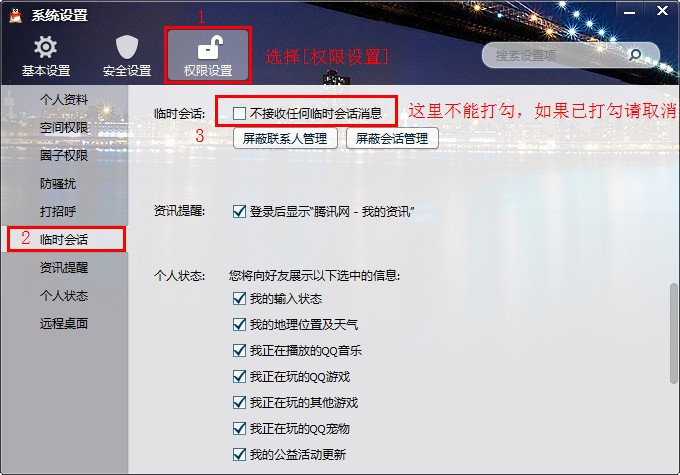Uncheck 我的输入状态 checkbox
The height and width of the screenshot is (475, 680).
(239, 298)
